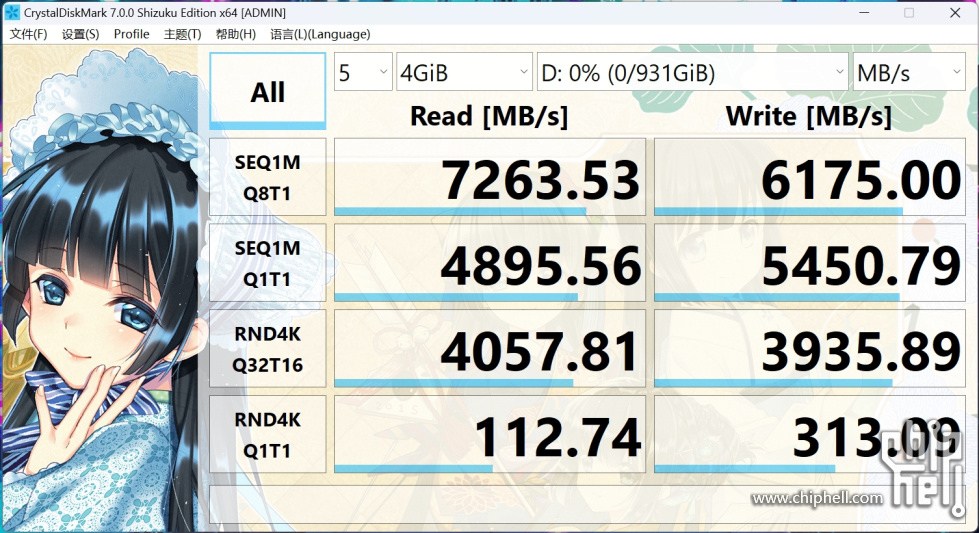This screenshot has height=533, width=979.
Task: Close the CrystalDiskMark window
Action: click(955, 12)
